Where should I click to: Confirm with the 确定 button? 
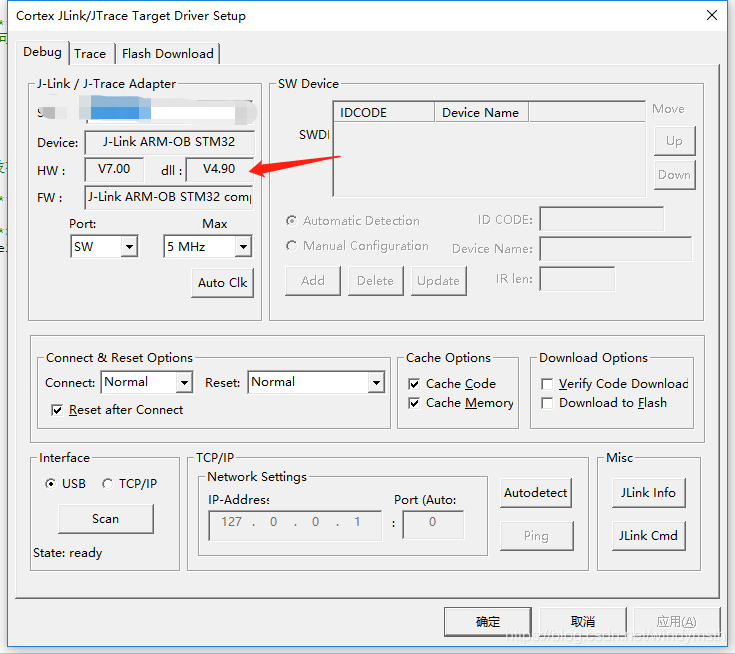pyautogui.click(x=488, y=622)
